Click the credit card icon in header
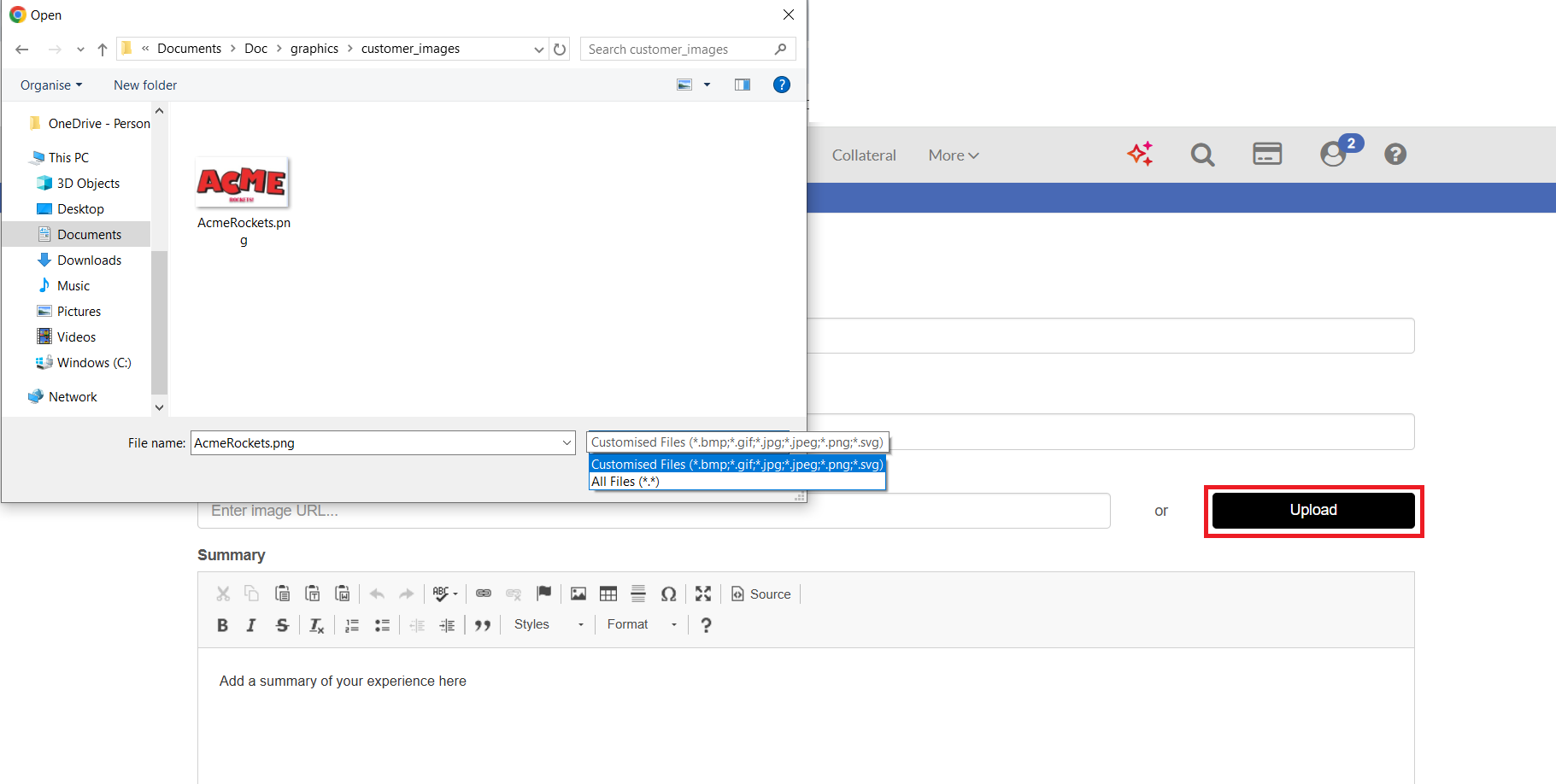 pos(1267,154)
